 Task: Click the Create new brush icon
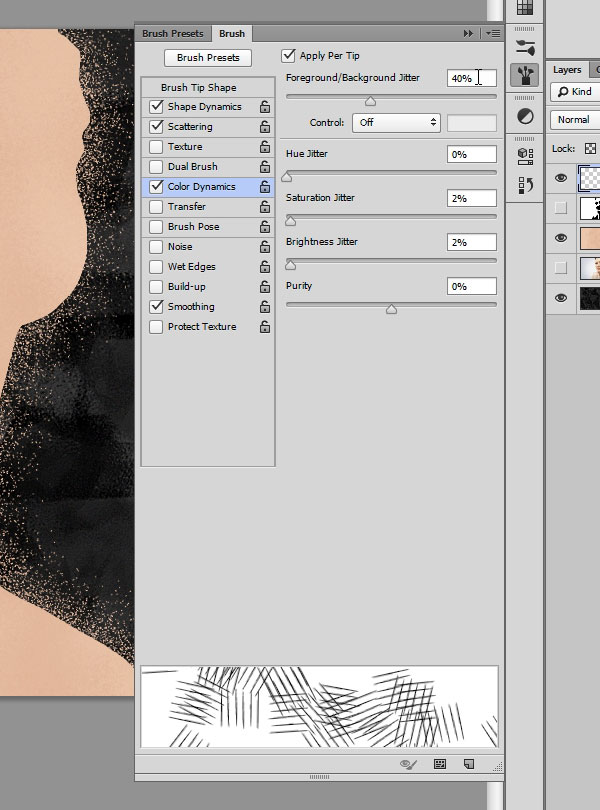467,764
